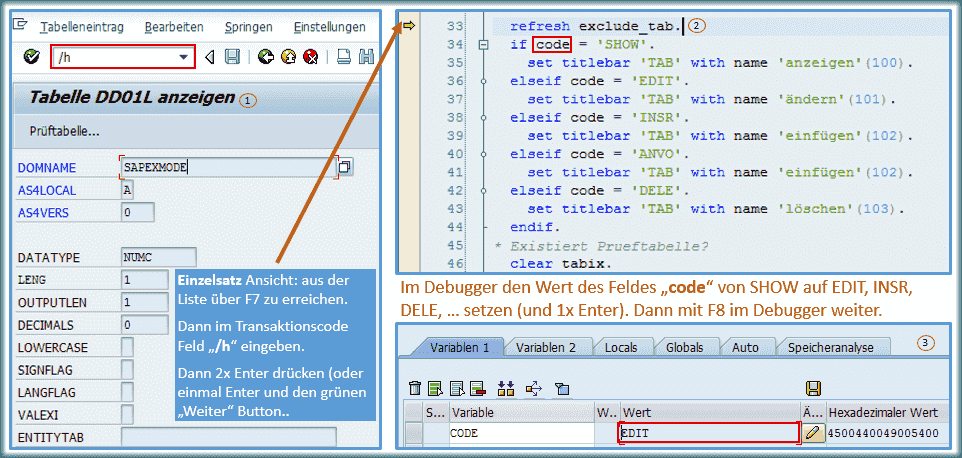Click the green Back arrow icon

click(265, 57)
